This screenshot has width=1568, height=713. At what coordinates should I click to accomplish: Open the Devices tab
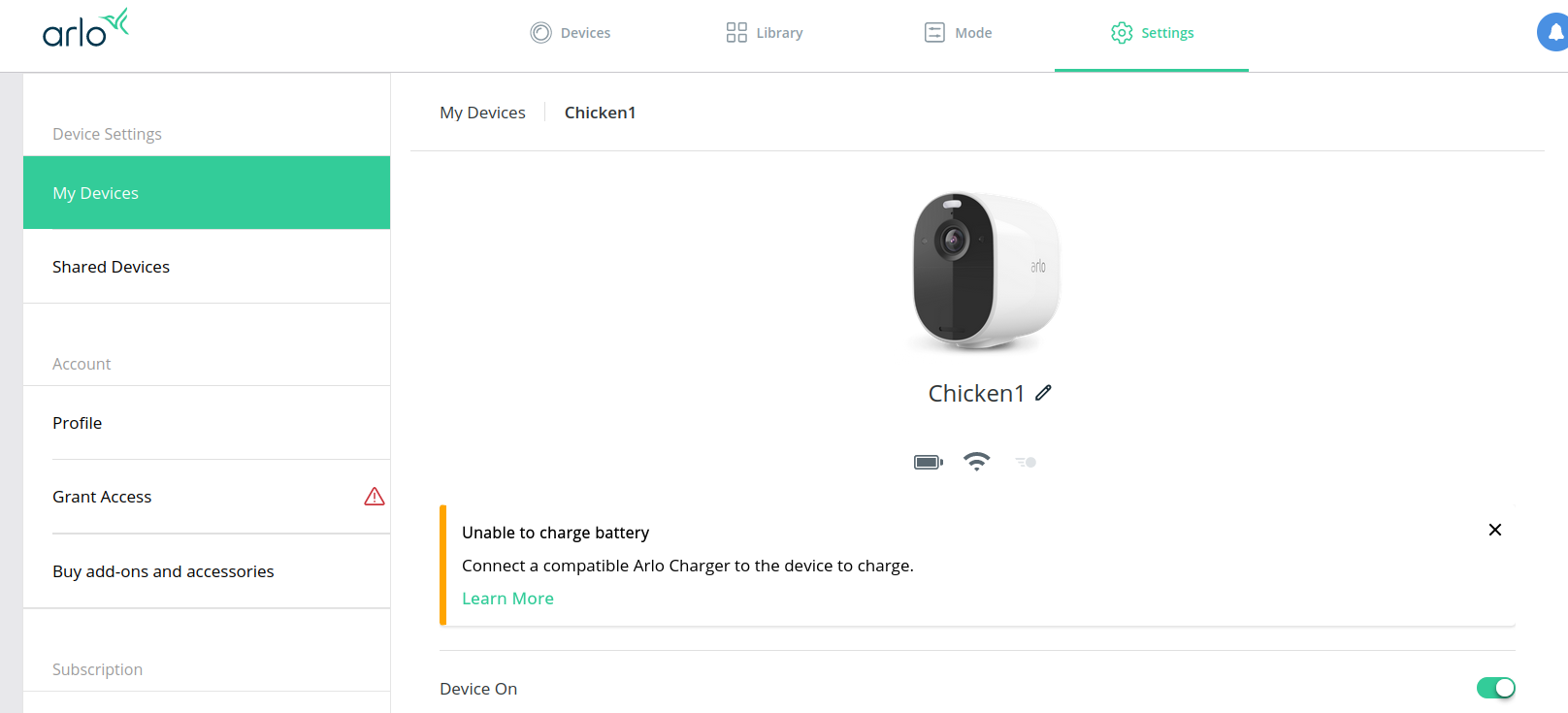click(x=571, y=33)
